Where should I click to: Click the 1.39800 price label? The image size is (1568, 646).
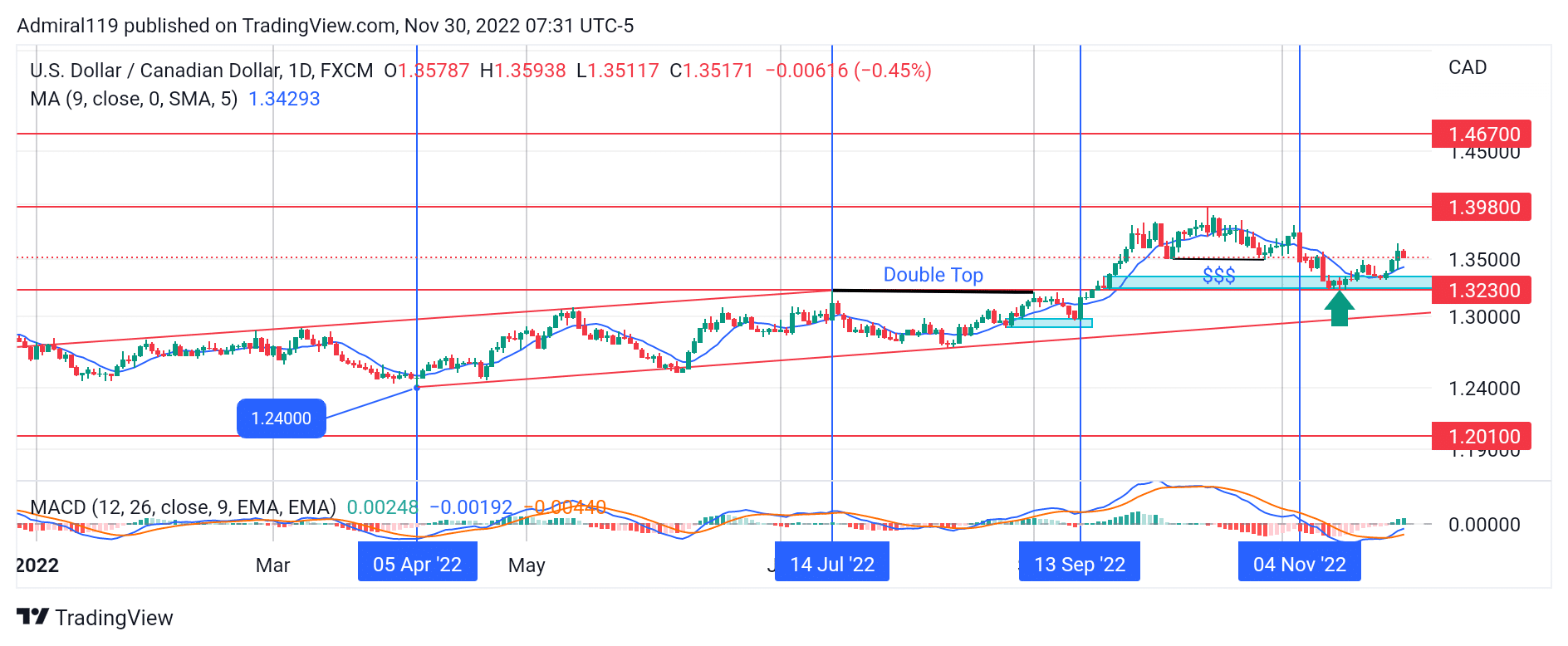(1482, 207)
